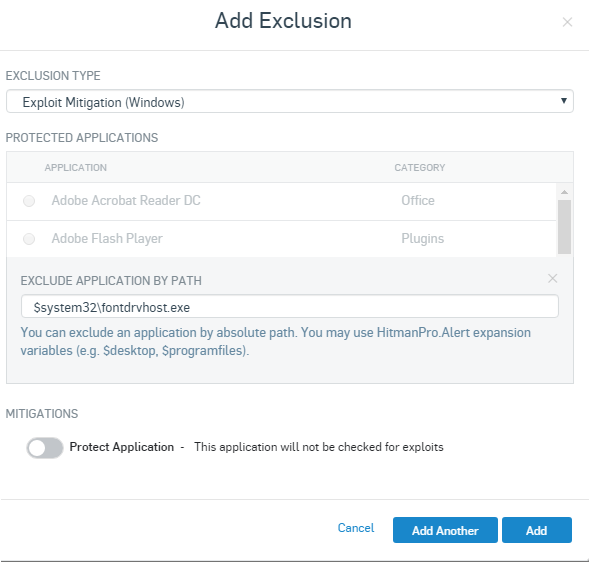Image resolution: width=589 pixels, height=563 pixels.
Task: Select Adobe Flash Player radio button
Action: (x=29, y=239)
